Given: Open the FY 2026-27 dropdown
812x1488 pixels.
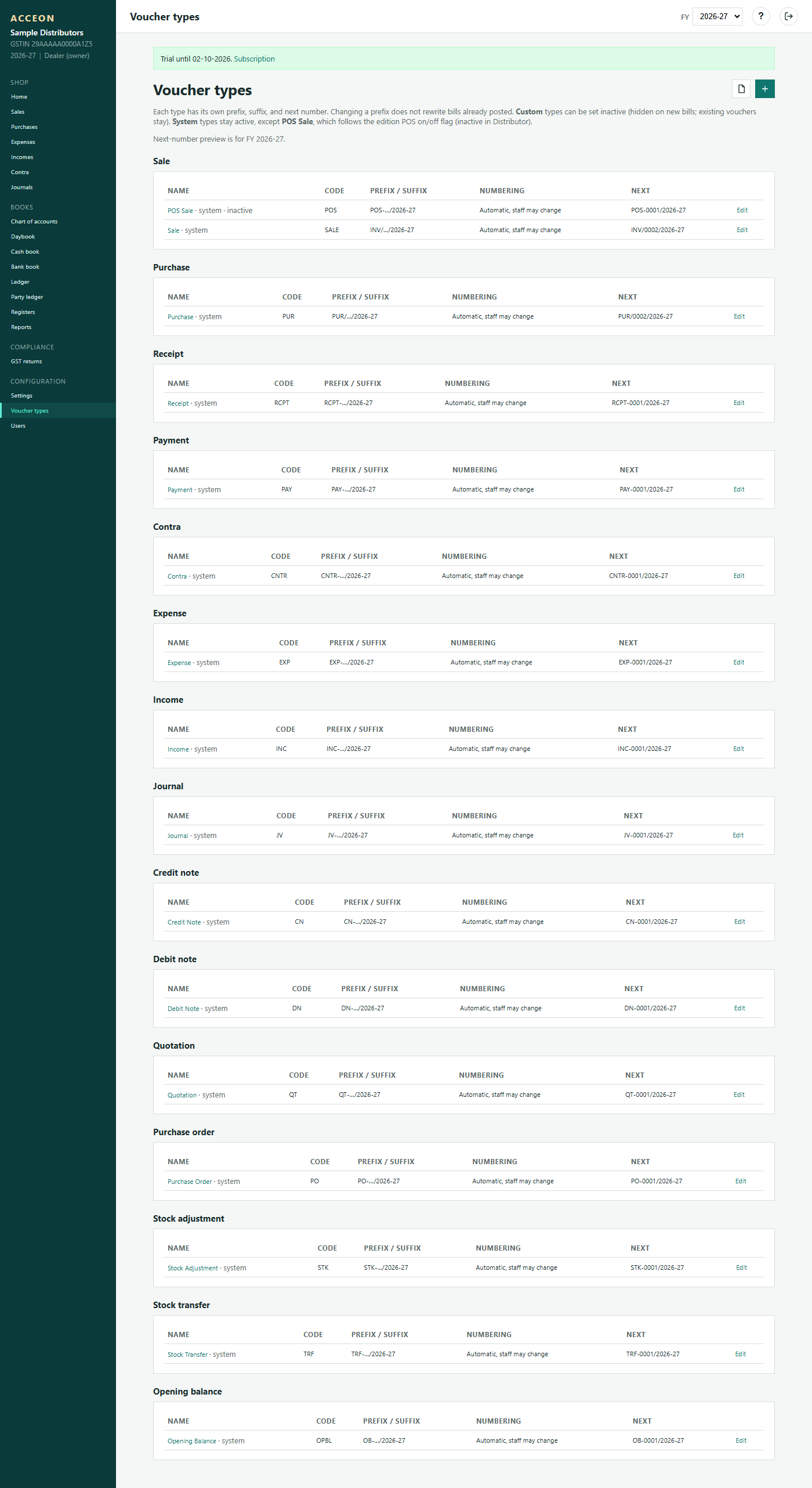Looking at the screenshot, I should pyautogui.click(x=718, y=16).
